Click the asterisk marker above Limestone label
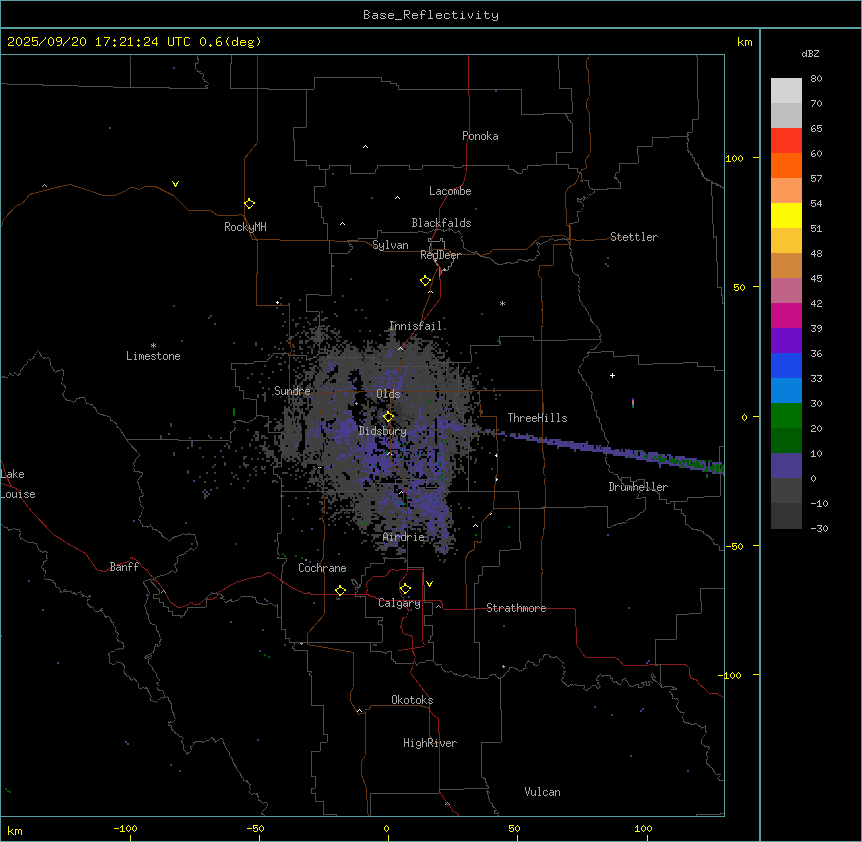Image resolution: width=862 pixels, height=842 pixels. click(153, 345)
